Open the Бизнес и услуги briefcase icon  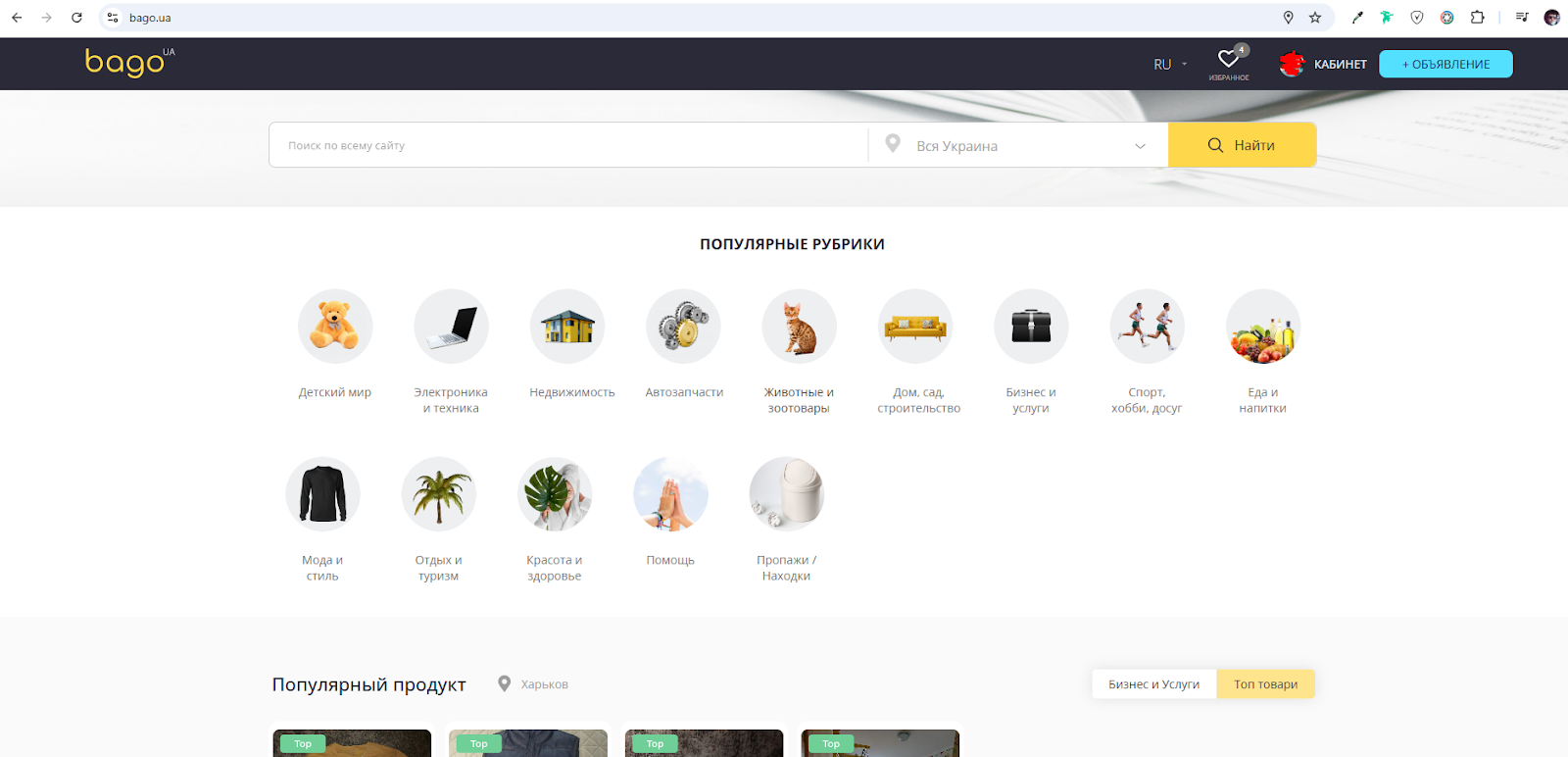1031,326
